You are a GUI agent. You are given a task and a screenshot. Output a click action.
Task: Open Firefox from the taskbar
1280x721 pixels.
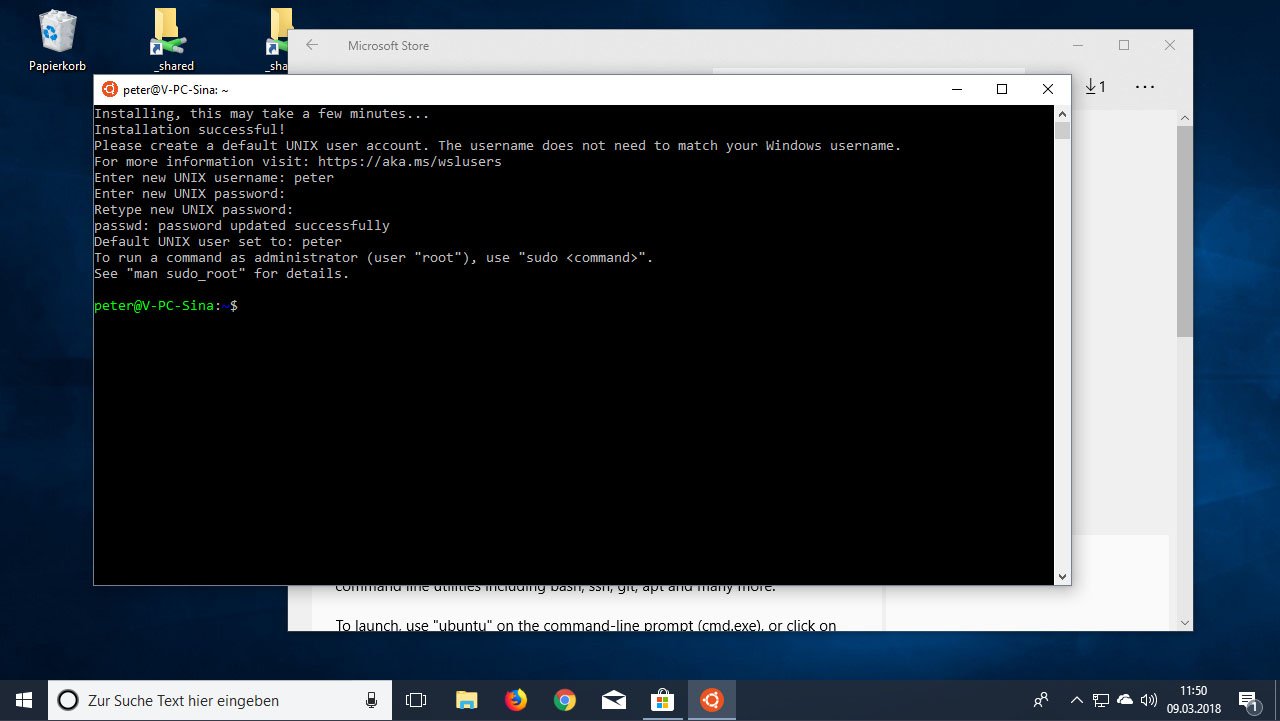point(516,700)
